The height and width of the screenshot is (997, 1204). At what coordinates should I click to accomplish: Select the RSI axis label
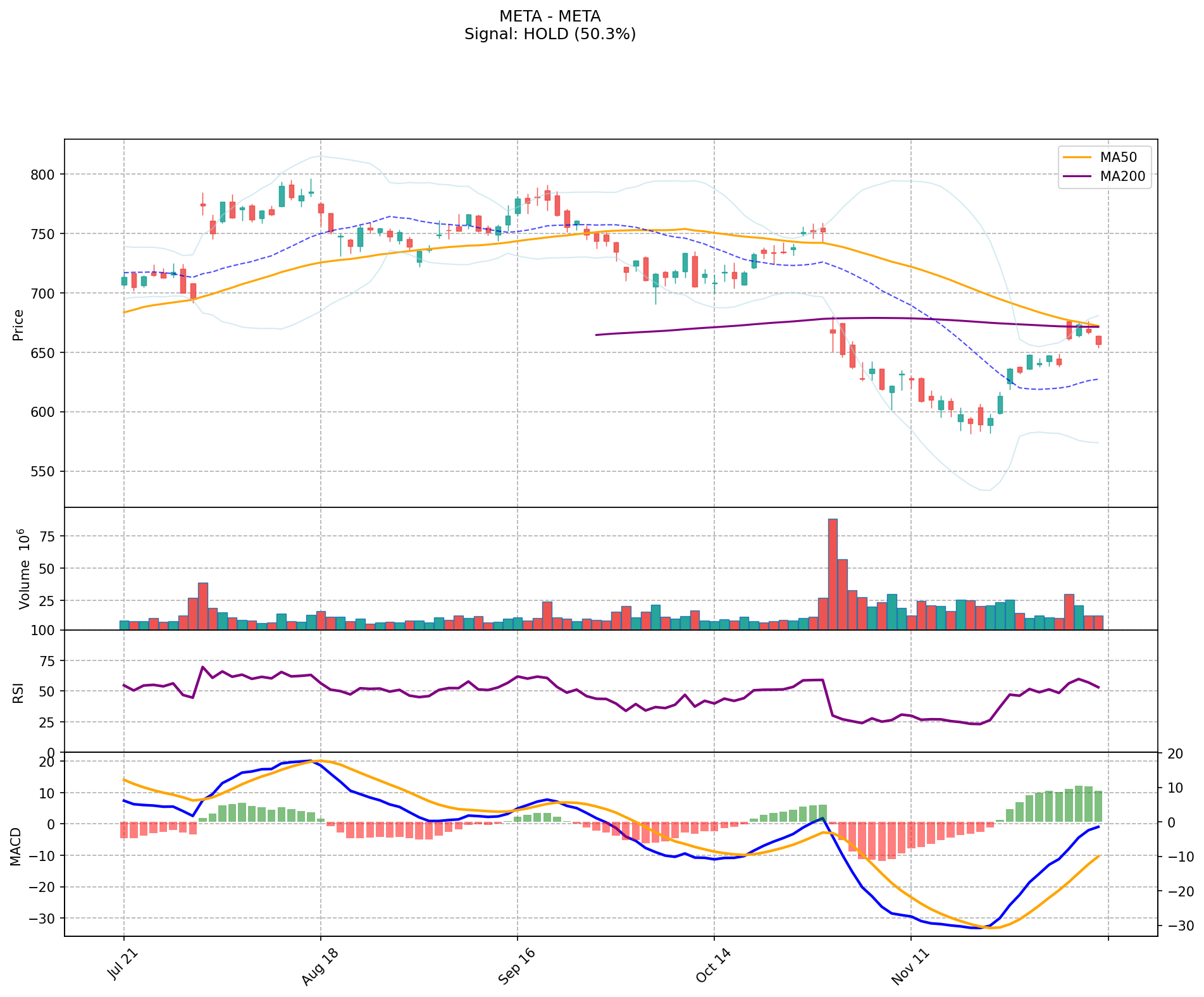point(18,692)
